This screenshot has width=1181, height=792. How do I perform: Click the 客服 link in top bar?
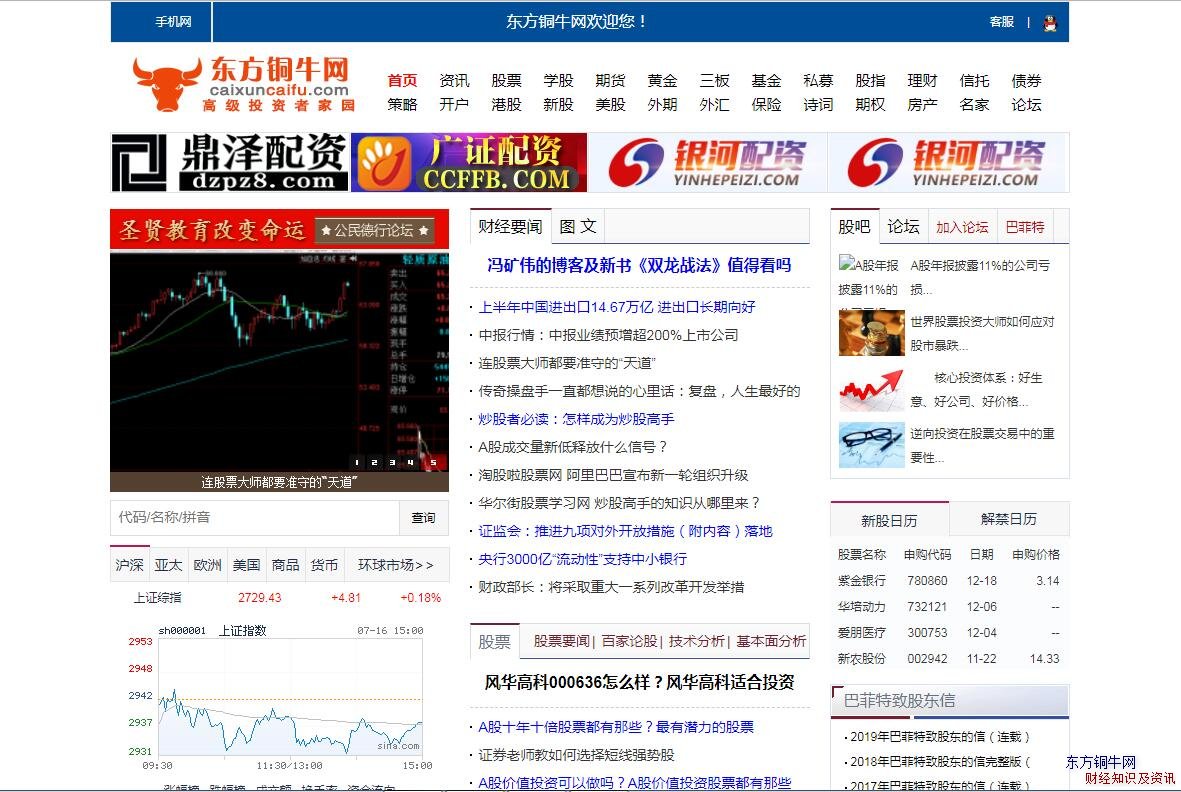coord(1002,22)
